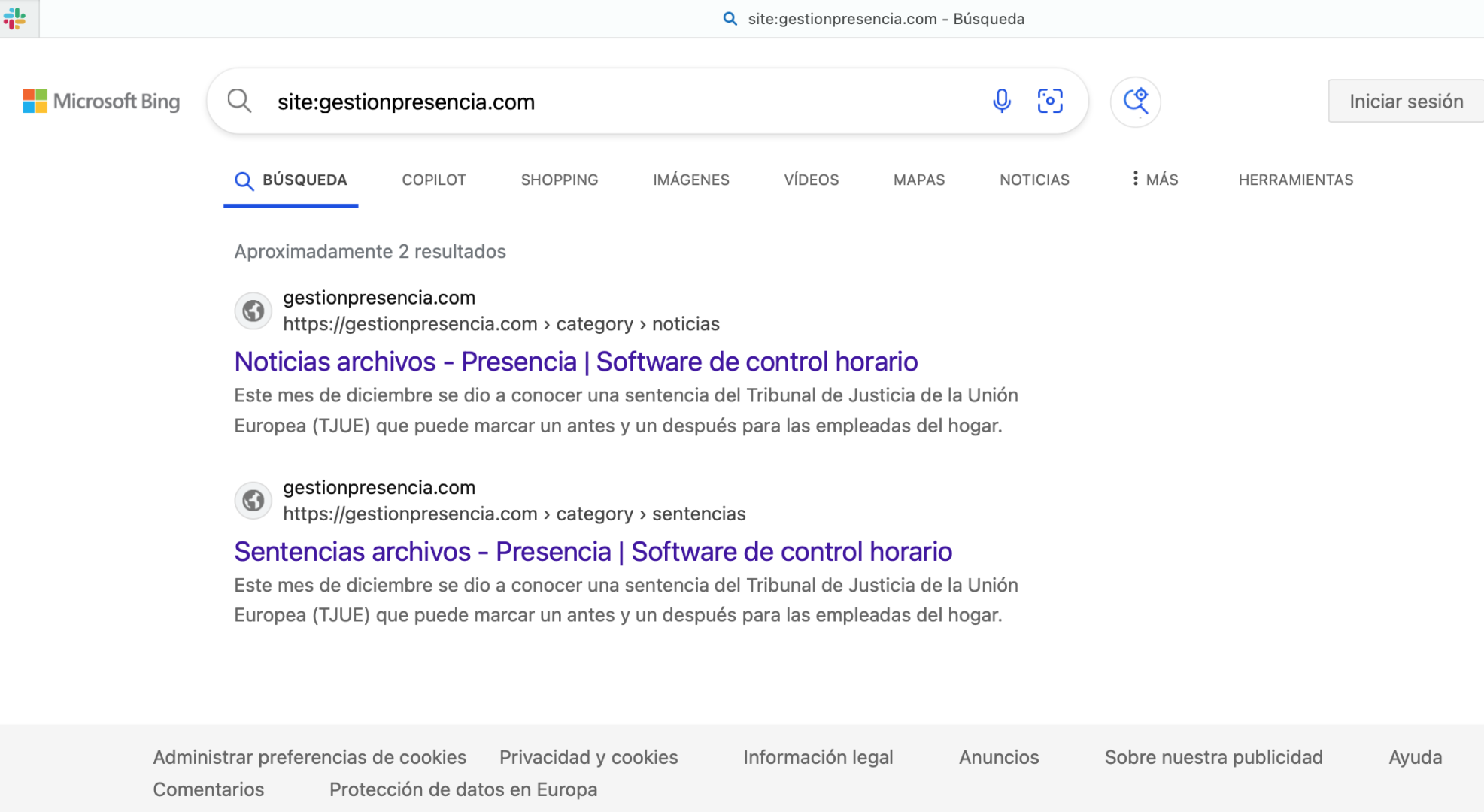Open the Noticias archivos result link
This screenshot has height=812, width=1484.
pos(576,362)
